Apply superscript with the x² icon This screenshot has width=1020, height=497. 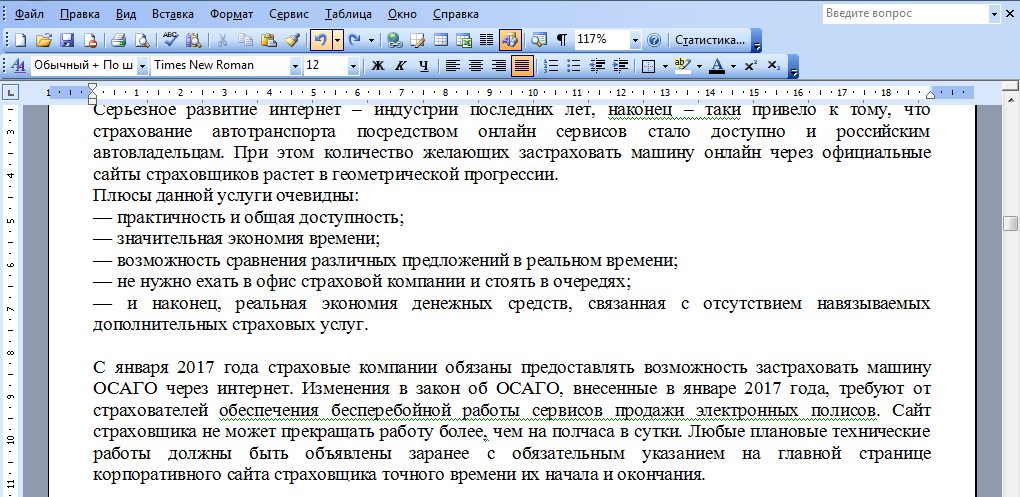click(x=751, y=66)
